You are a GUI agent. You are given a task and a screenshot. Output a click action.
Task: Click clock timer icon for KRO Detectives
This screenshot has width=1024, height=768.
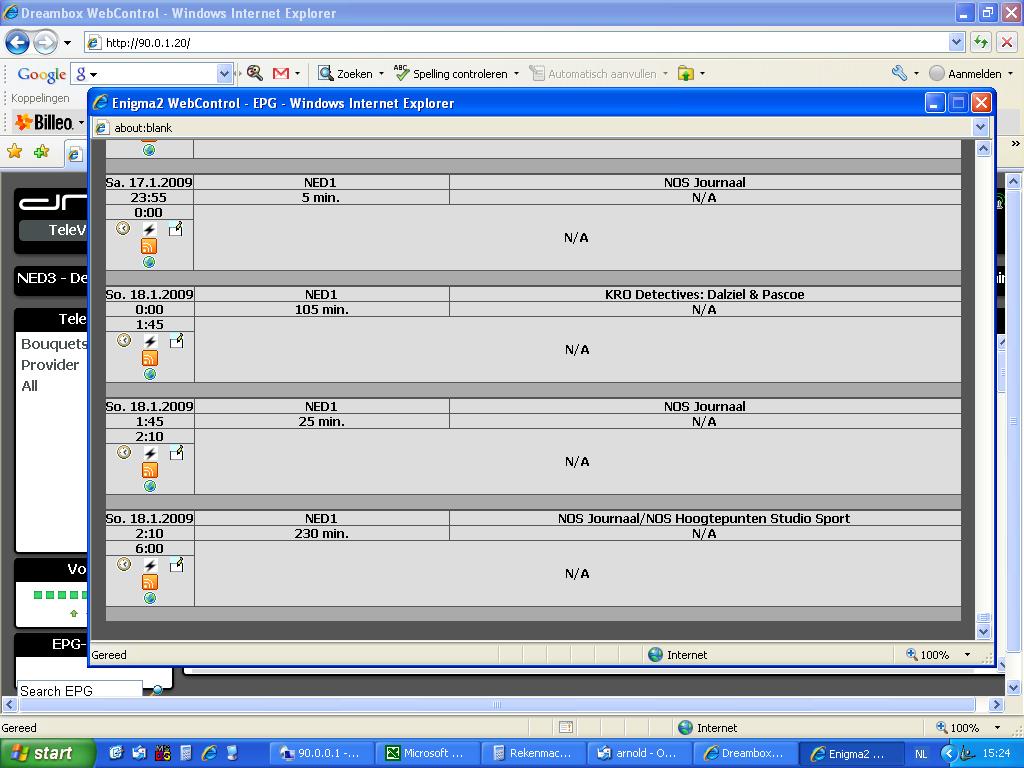point(123,340)
